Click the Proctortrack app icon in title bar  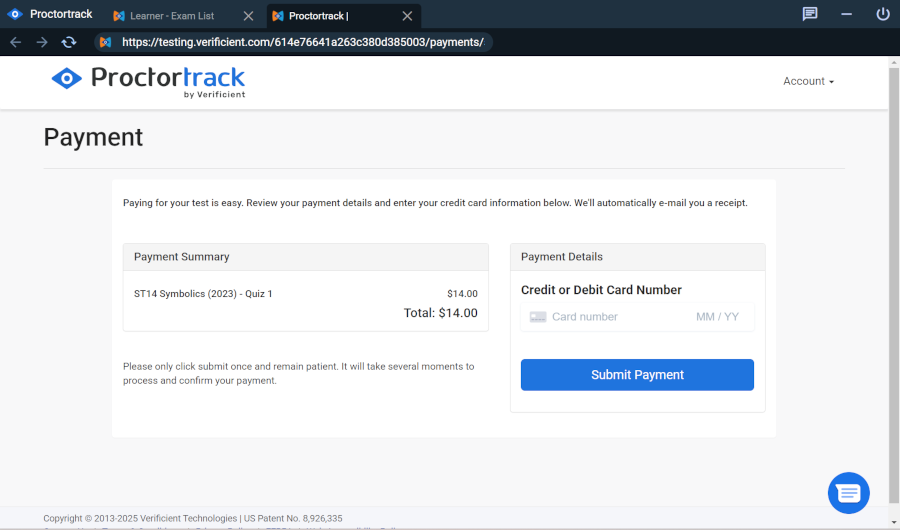15,14
